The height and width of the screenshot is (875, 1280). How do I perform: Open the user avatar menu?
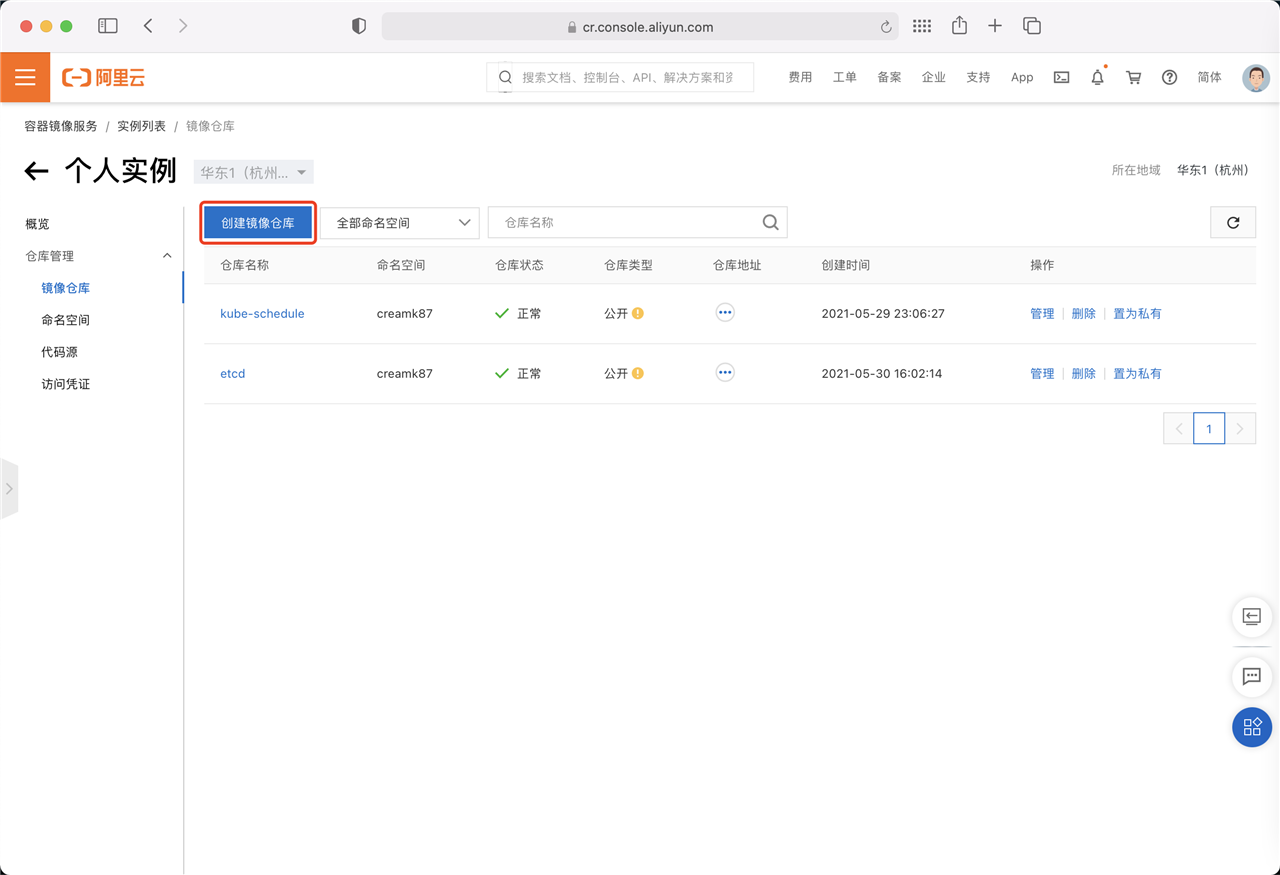(1256, 78)
